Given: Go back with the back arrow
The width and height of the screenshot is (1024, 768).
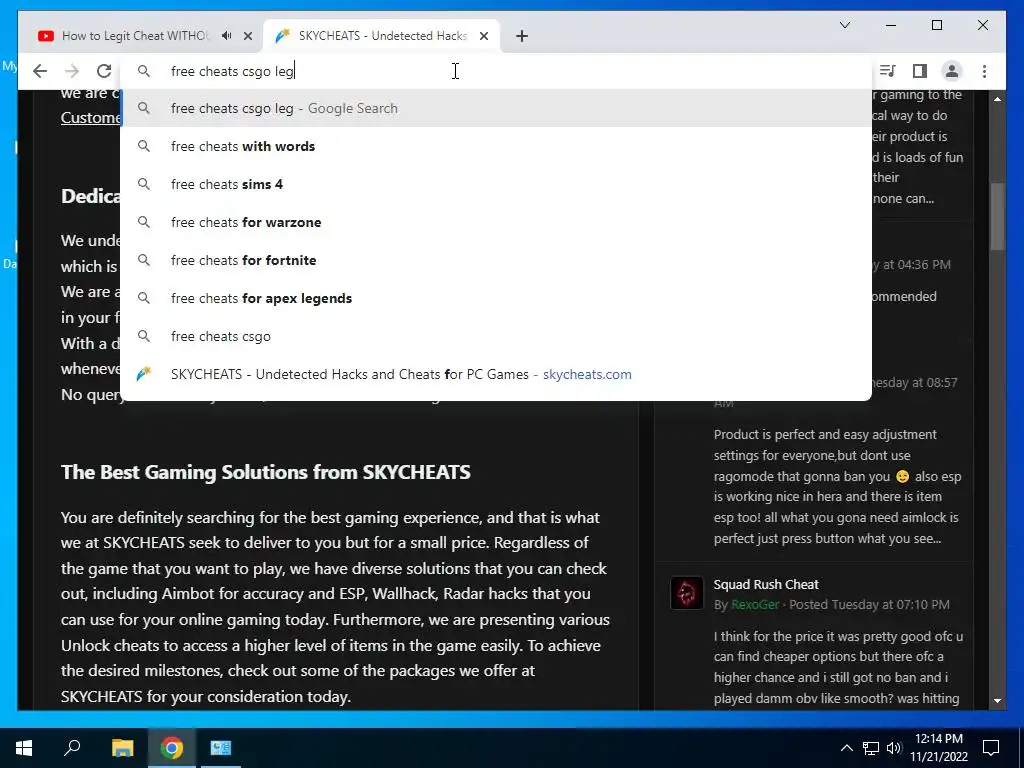Looking at the screenshot, I should click(40, 71).
